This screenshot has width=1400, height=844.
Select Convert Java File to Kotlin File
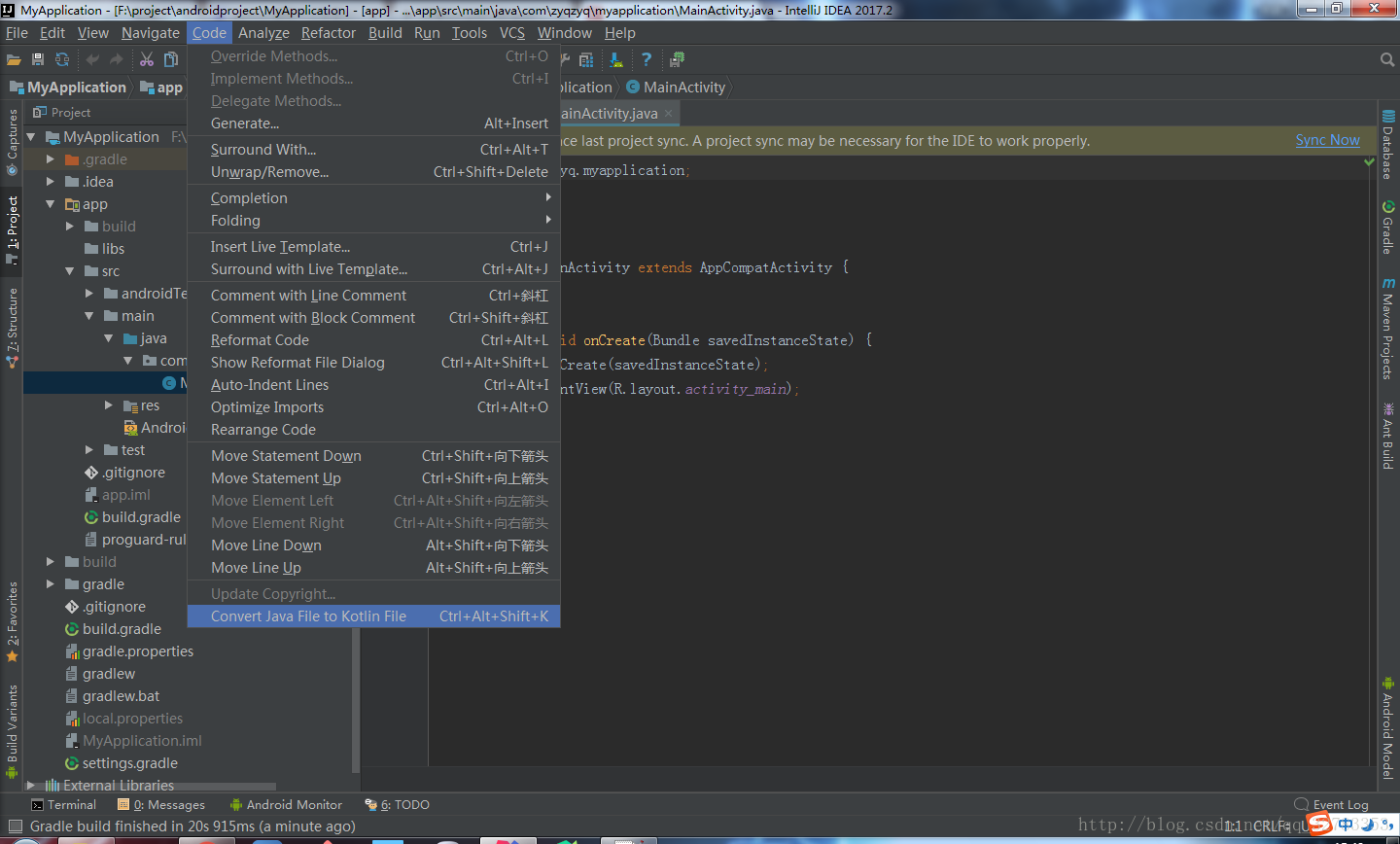click(x=373, y=616)
